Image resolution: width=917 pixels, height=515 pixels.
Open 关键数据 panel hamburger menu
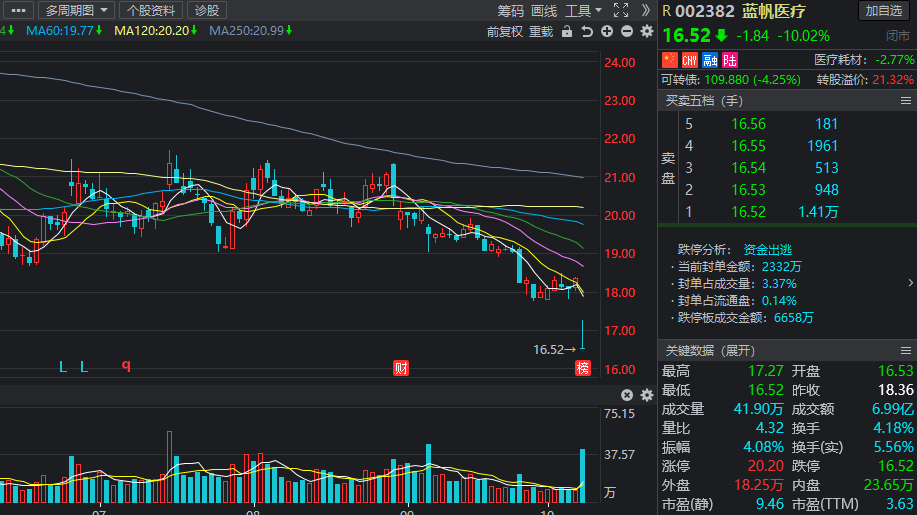906,351
